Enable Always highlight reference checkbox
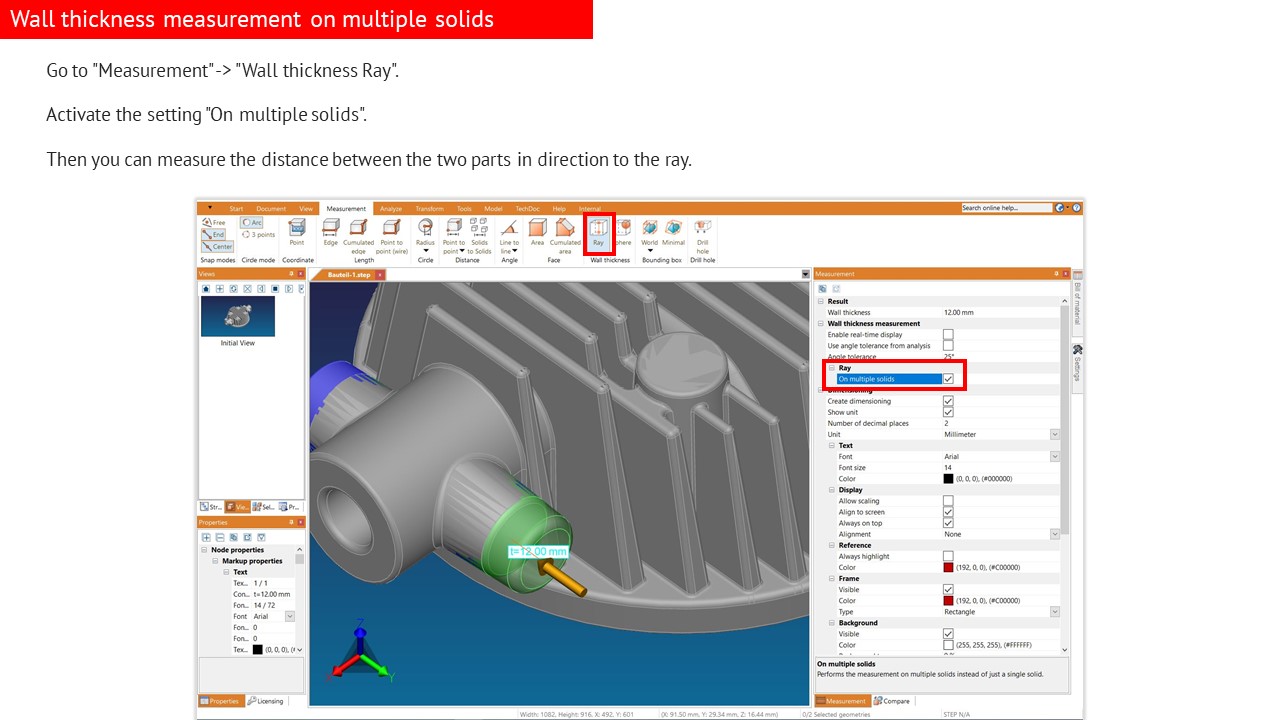 click(x=948, y=556)
